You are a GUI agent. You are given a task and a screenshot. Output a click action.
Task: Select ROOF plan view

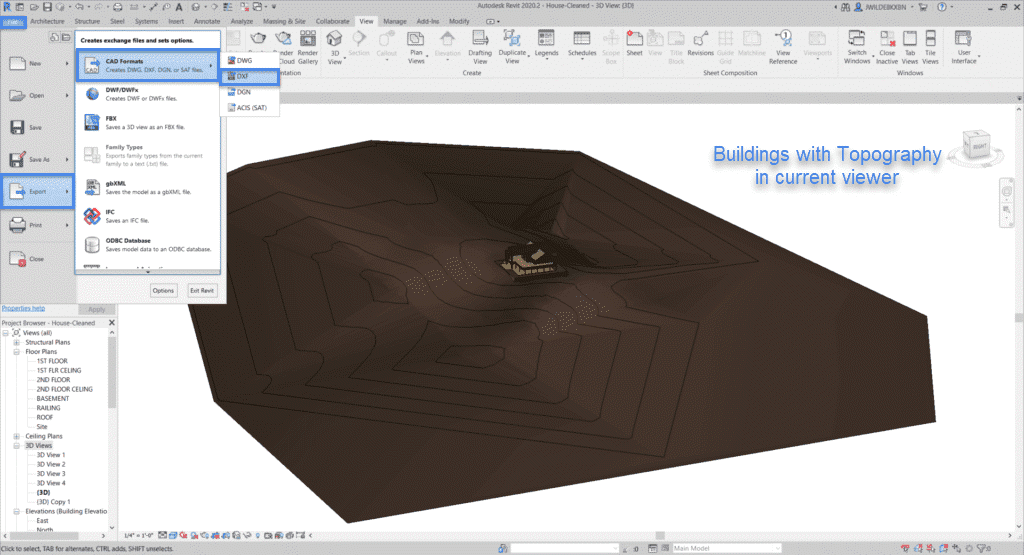pyautogui.click(x=44, y=417)
